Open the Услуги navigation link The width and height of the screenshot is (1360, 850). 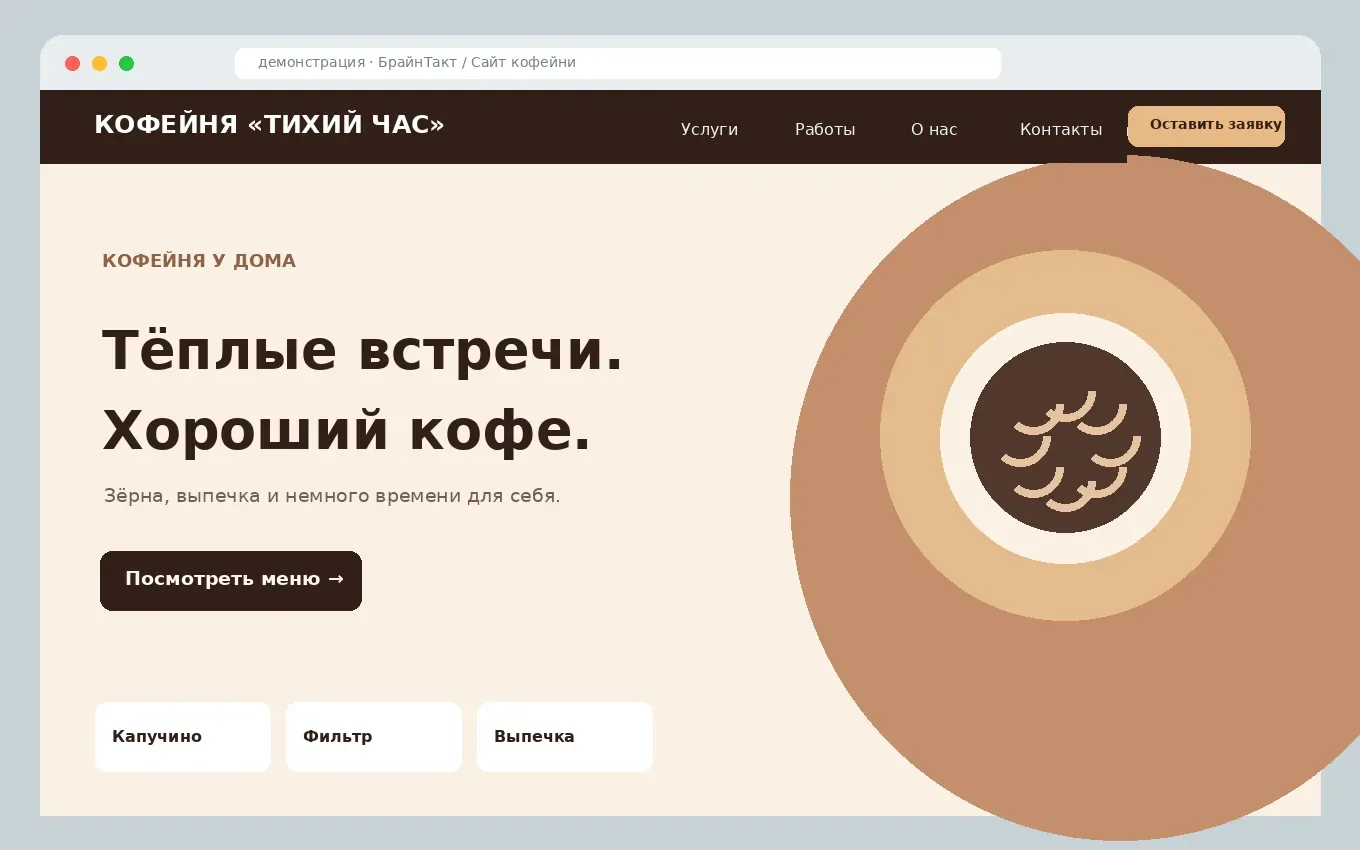click(x=709, y=129)
